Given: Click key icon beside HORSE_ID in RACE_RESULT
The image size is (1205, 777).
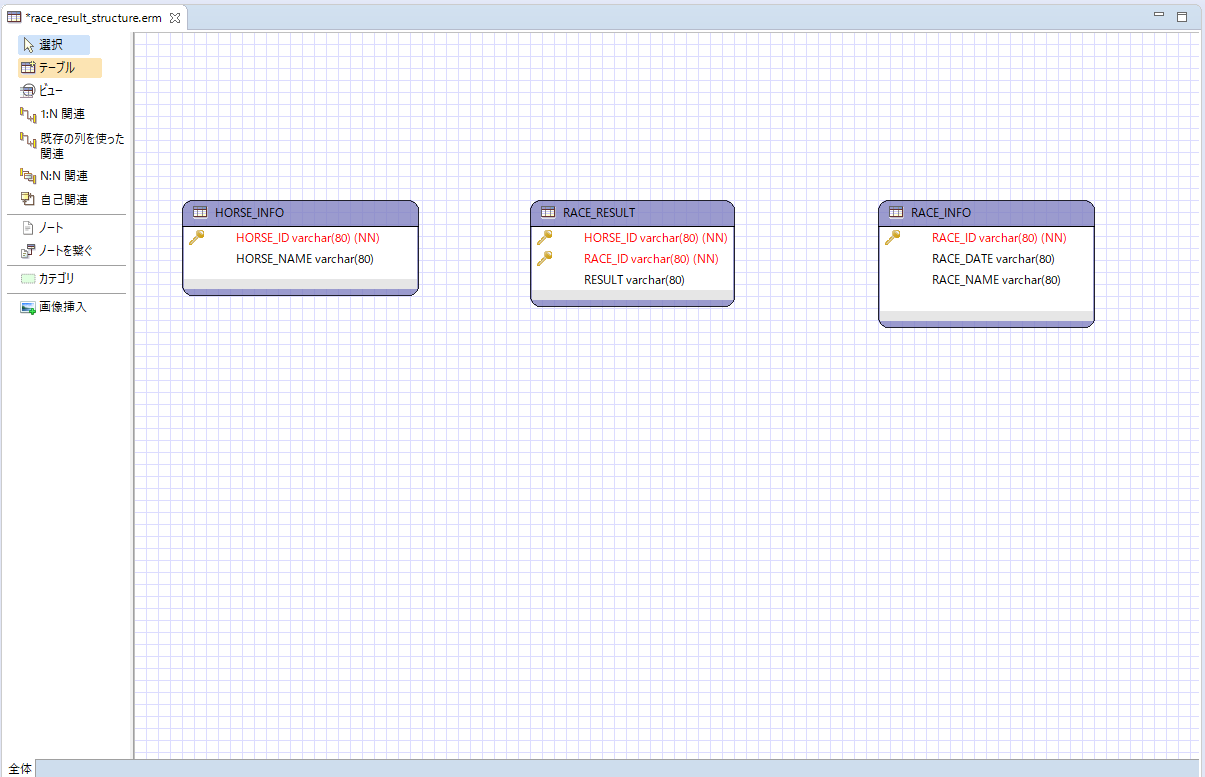Looking at the screenshot, I should (545, 238).
